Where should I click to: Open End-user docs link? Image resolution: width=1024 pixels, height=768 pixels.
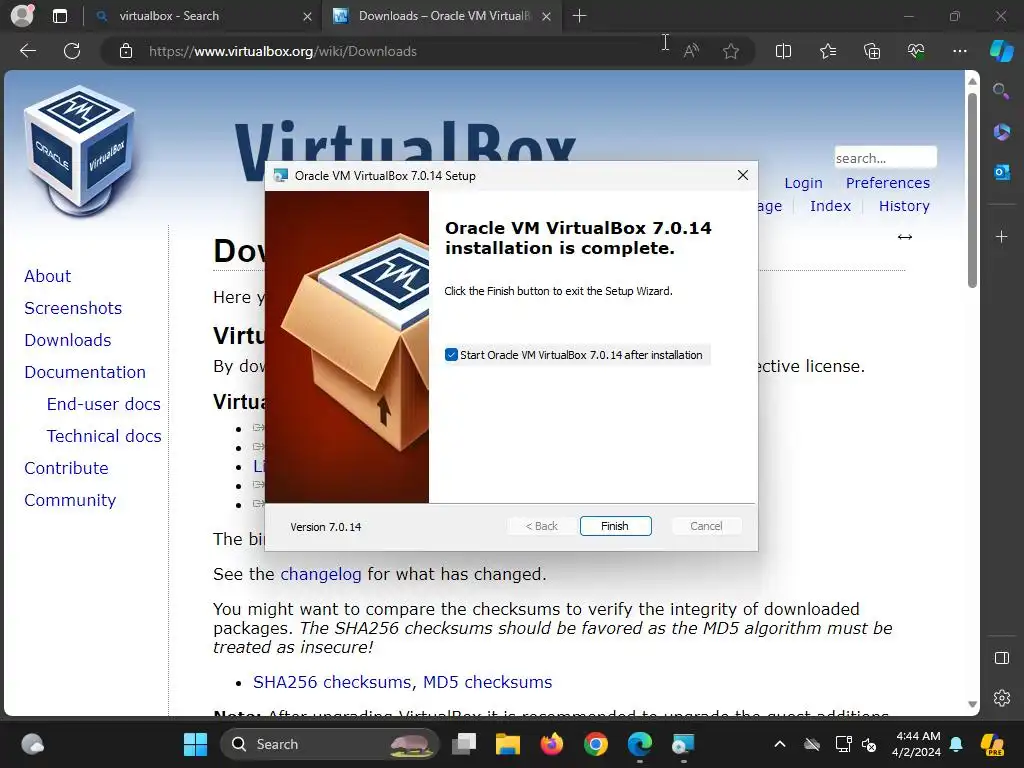[x=104, y=404]
